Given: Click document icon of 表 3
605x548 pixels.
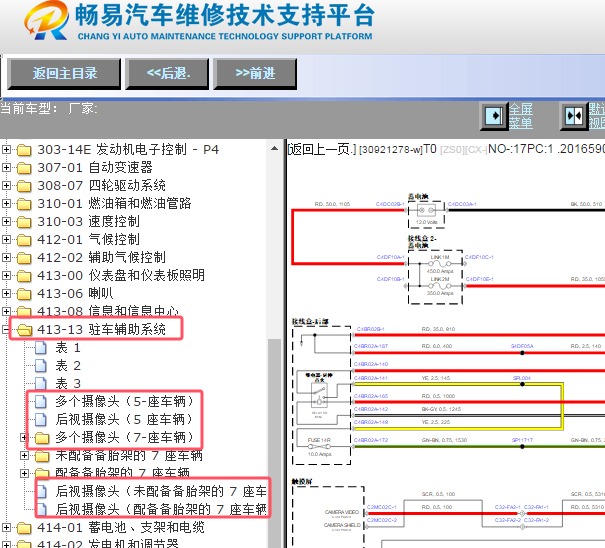Looking at the screenshot, I should 41,383.
